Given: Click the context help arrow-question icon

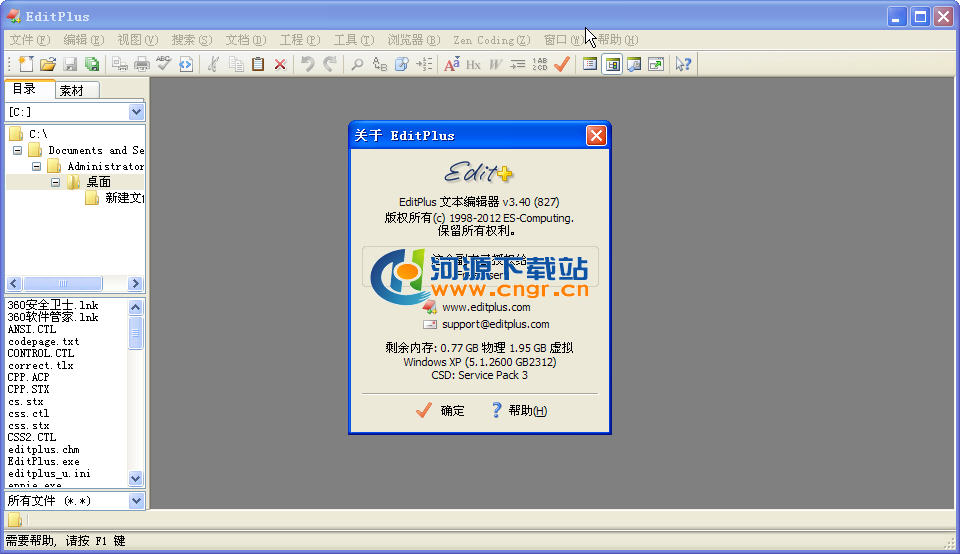Looking at the screenshot, I should [x=683, y=64].
